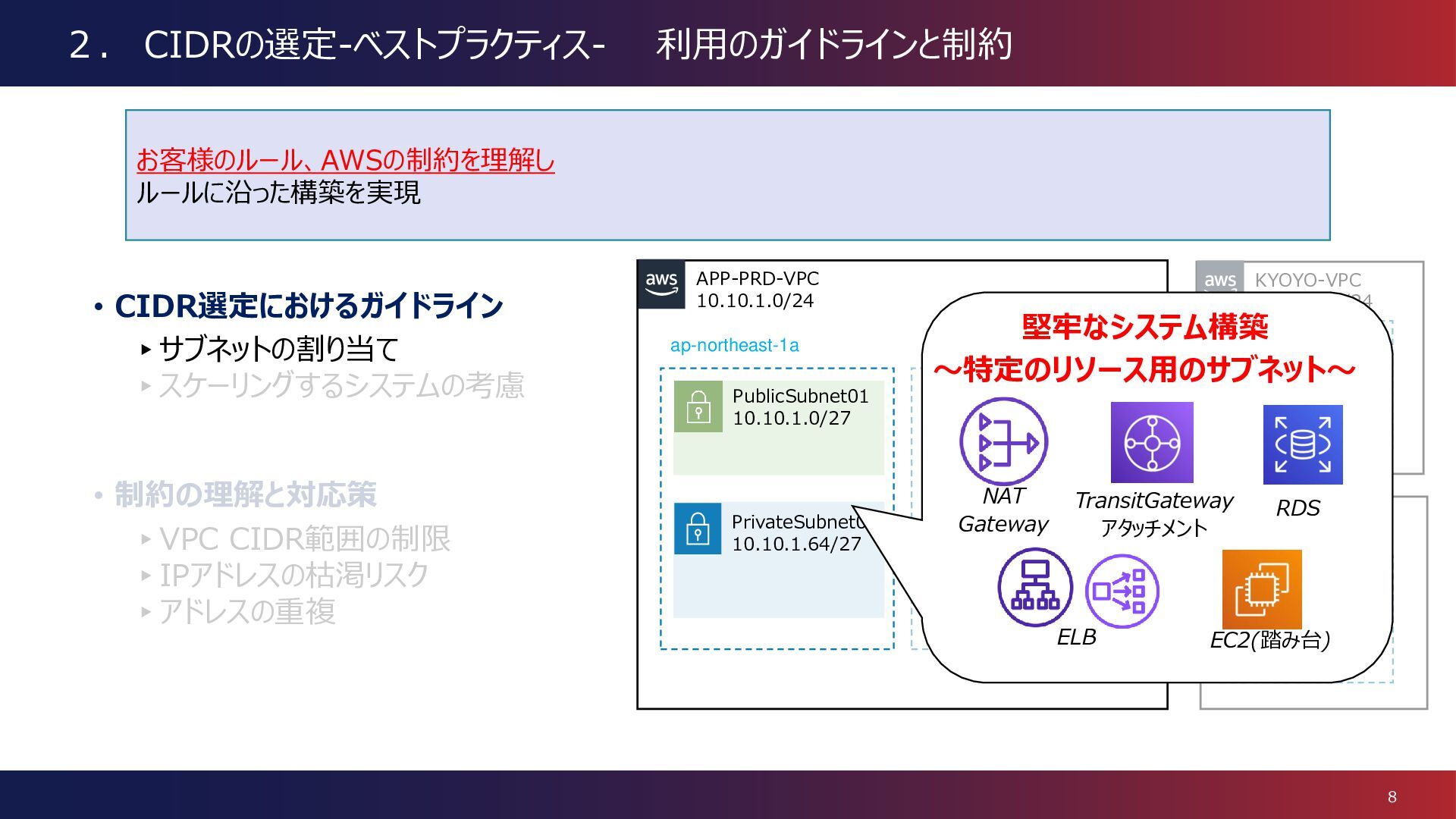This screenshot has width=1456, height=819.
Task: Click the ap-northeast-1a availability zone label
Action: (x=734, y=346)
